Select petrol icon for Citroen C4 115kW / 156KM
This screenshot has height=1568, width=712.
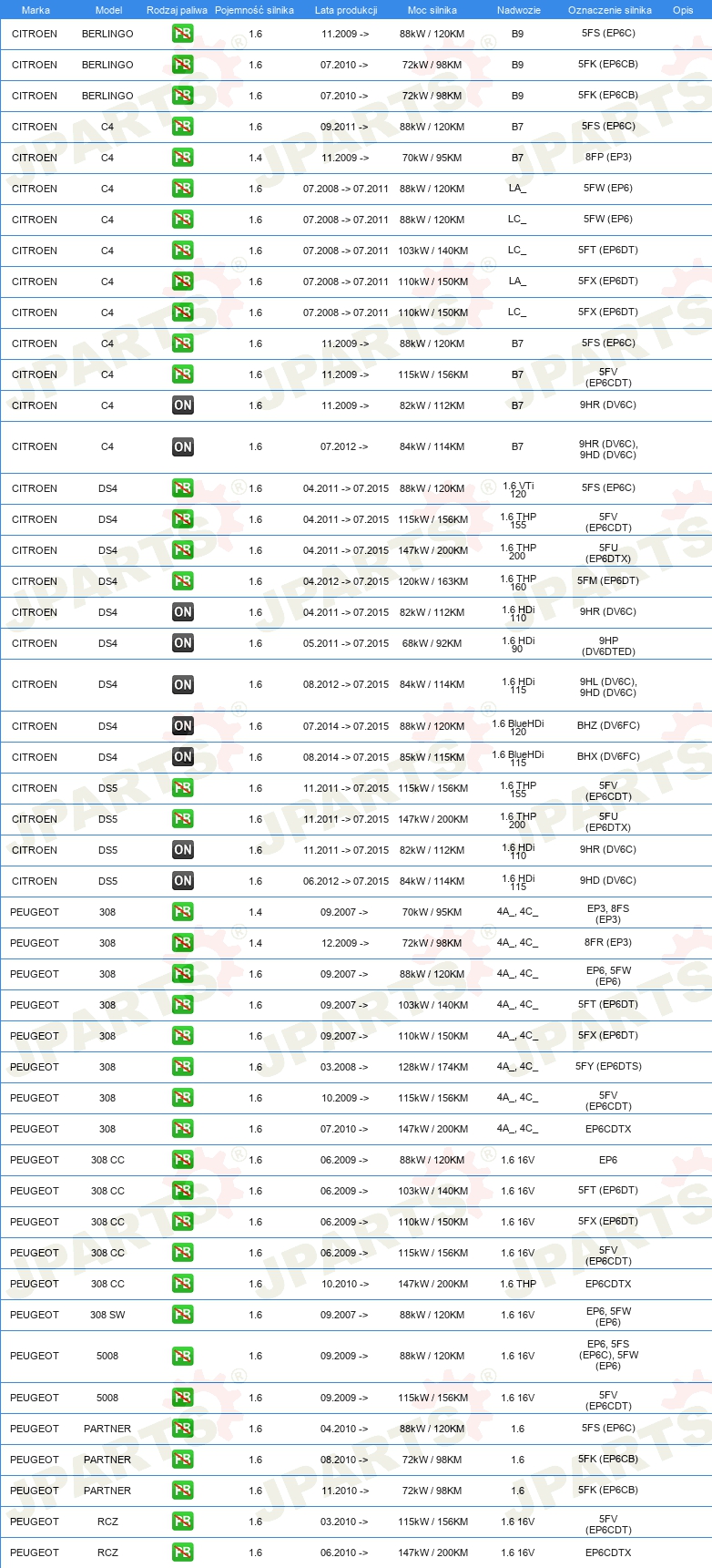[183, 374]
